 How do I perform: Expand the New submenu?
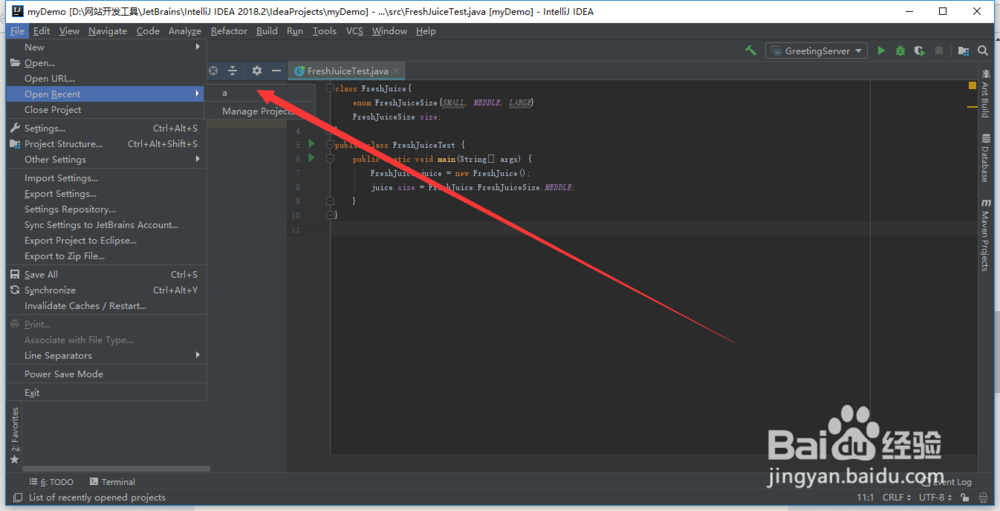point(106,47)
